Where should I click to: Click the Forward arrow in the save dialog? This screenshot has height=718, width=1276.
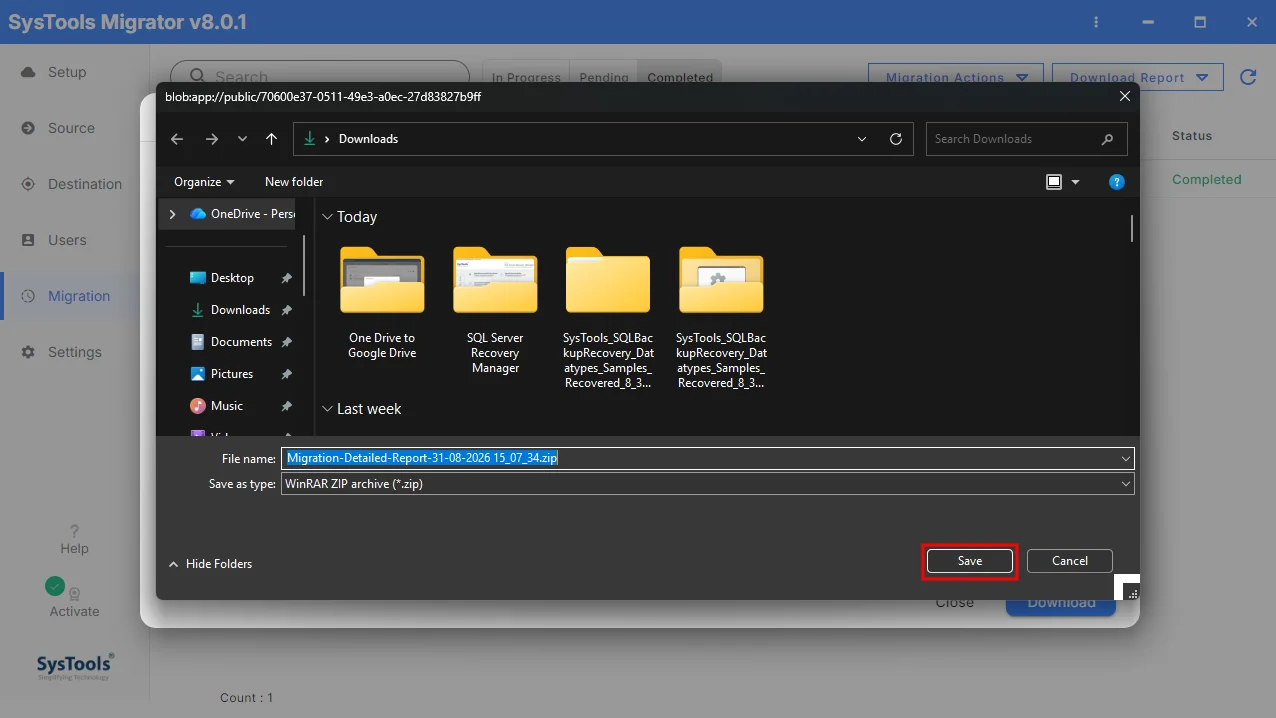pos(211,139)
